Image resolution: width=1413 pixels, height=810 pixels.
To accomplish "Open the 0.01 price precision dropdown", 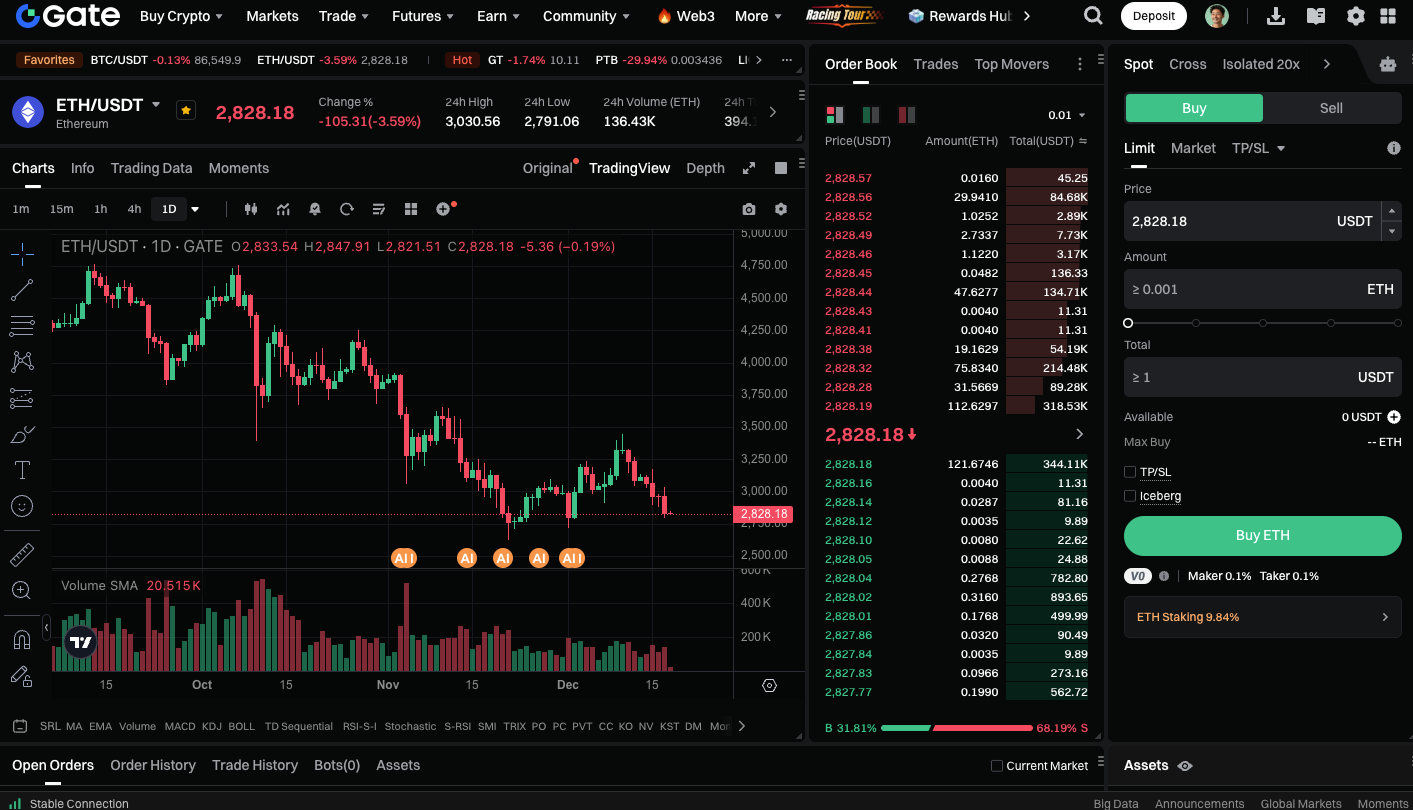I will click(x=1066, y=115).
